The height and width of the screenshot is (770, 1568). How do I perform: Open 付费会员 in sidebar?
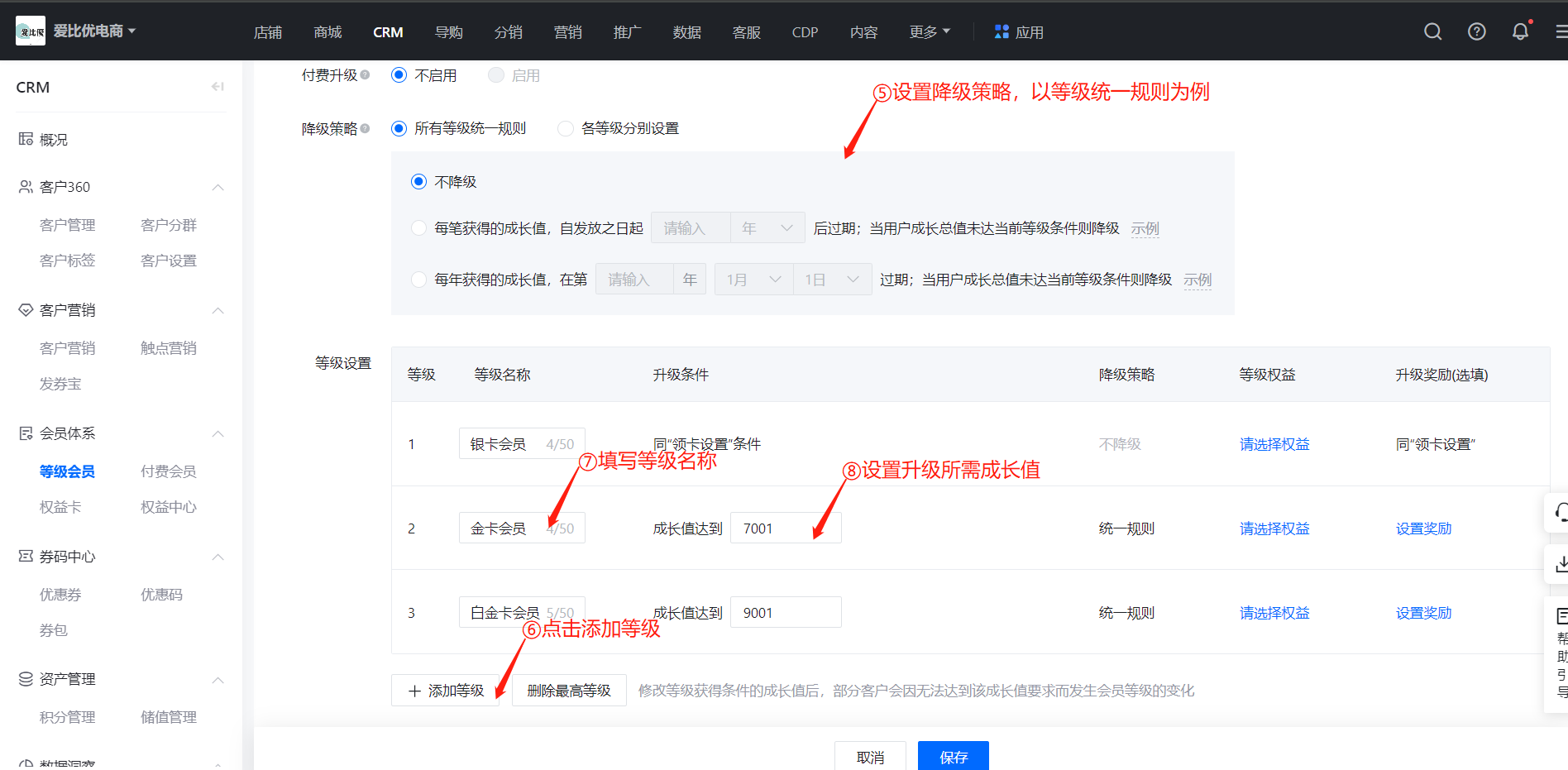pyautogui.click(x=169, y=471)
